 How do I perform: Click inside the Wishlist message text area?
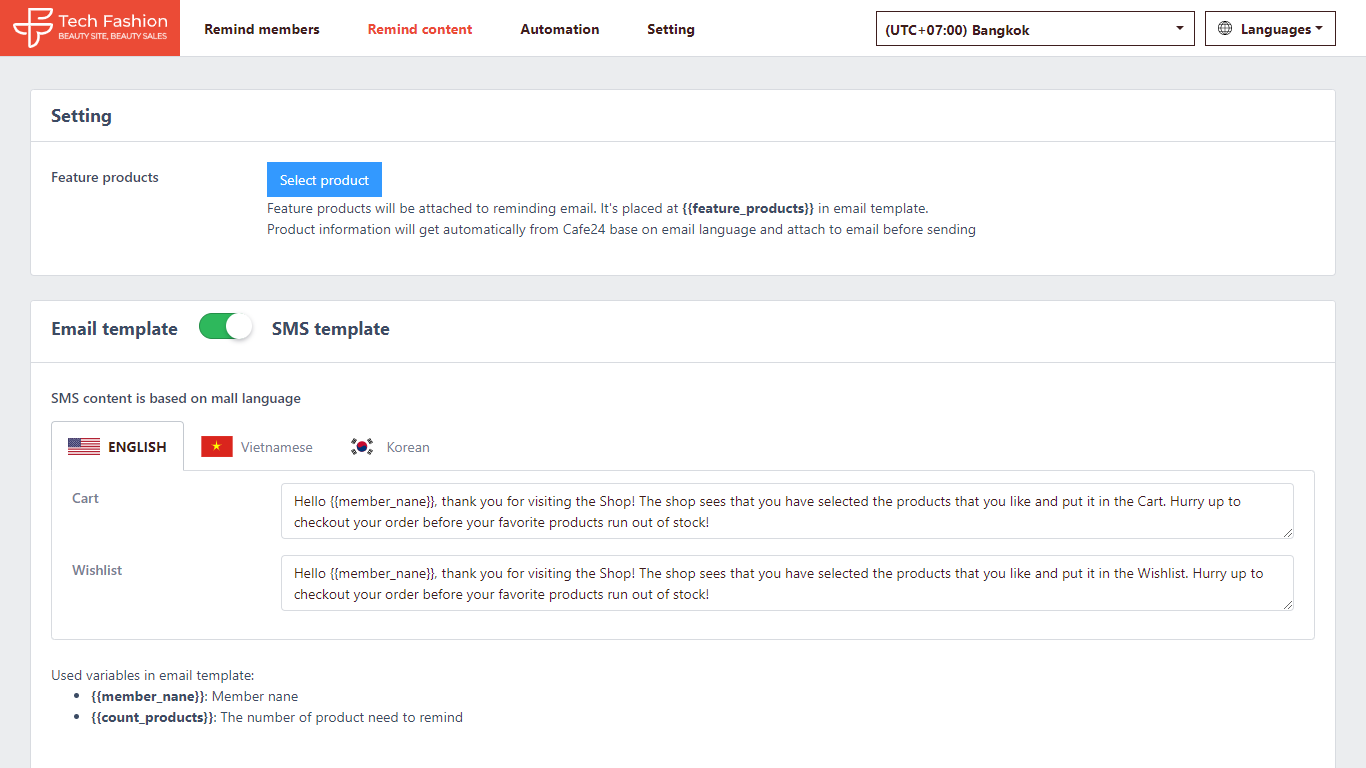[786, 583]
